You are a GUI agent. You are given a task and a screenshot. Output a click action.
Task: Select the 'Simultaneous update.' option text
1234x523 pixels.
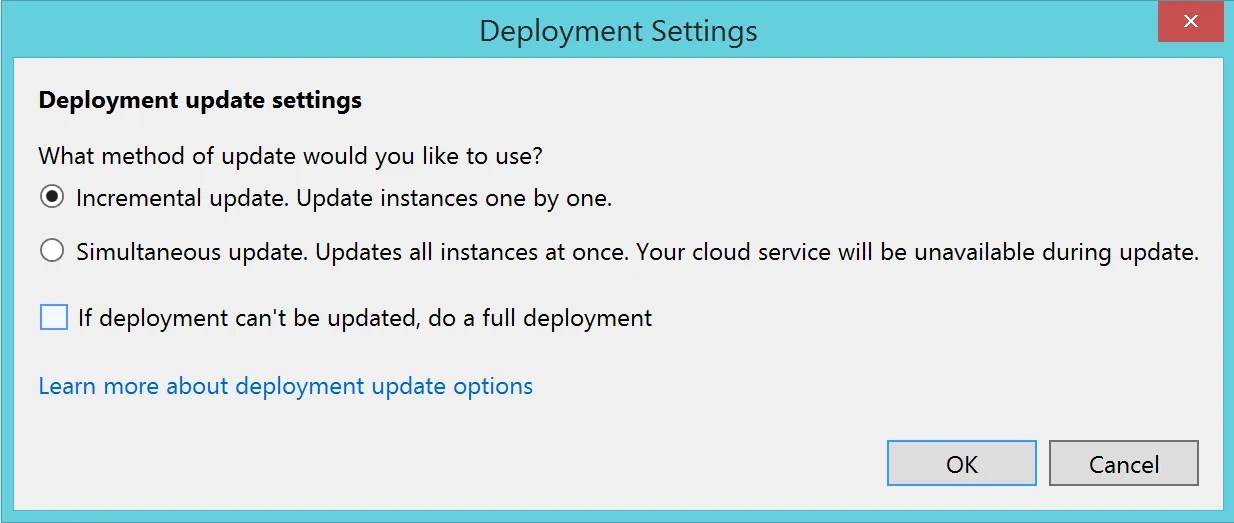pos(193,252)
